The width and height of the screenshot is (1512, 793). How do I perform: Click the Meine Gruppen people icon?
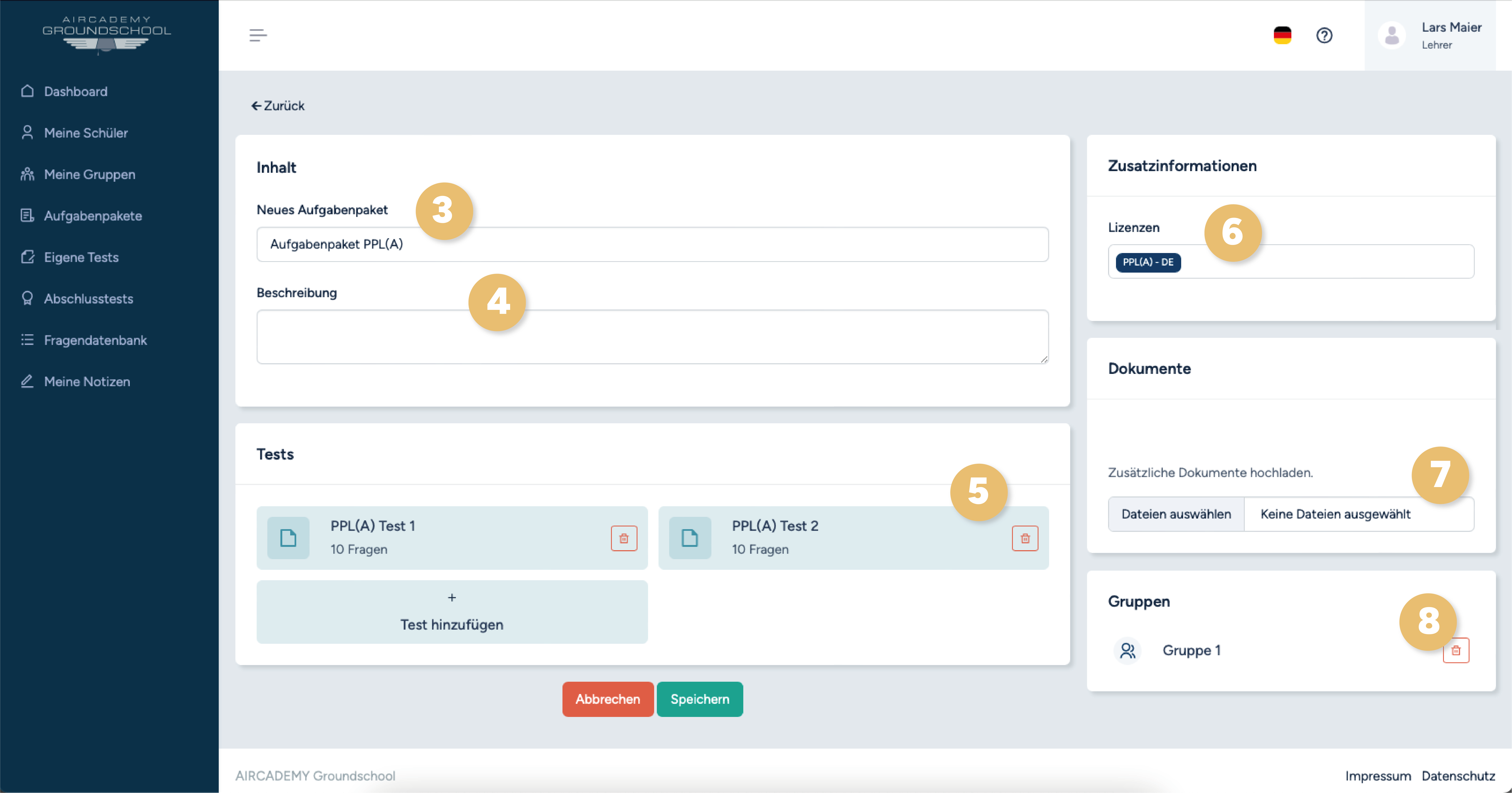point(27,174)
